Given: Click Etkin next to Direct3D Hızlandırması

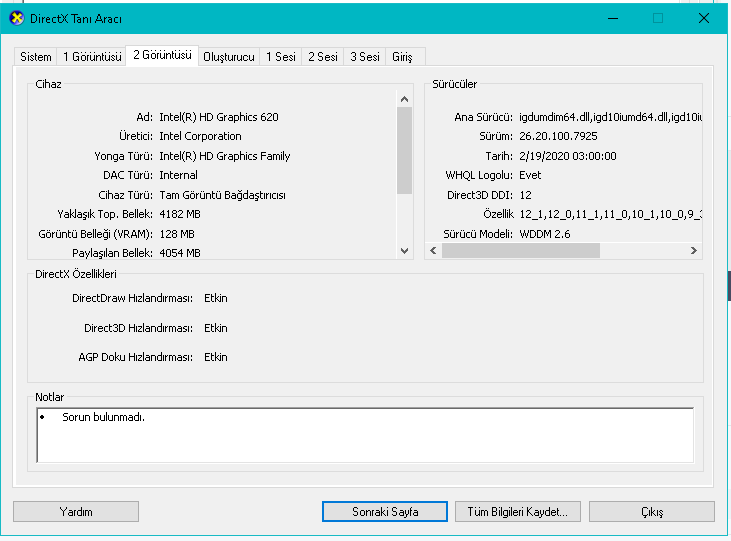Looking at the screenshot, I should [216, 328].
